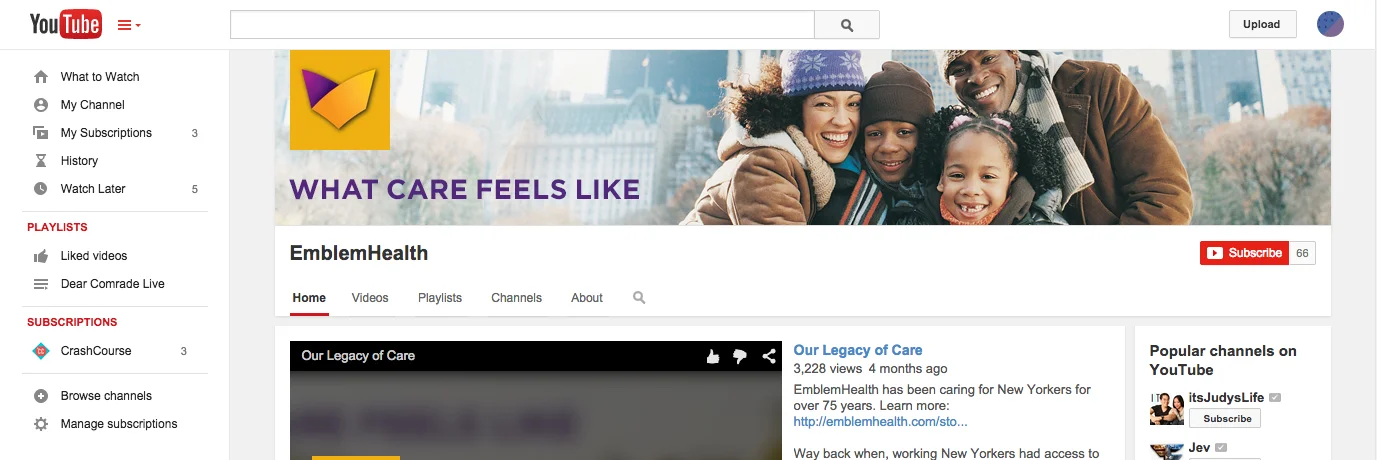The width and height of the screenshot is (1377, 460).
Task: Click the Dear Comrade Live playlist icon
Action: 41,284
